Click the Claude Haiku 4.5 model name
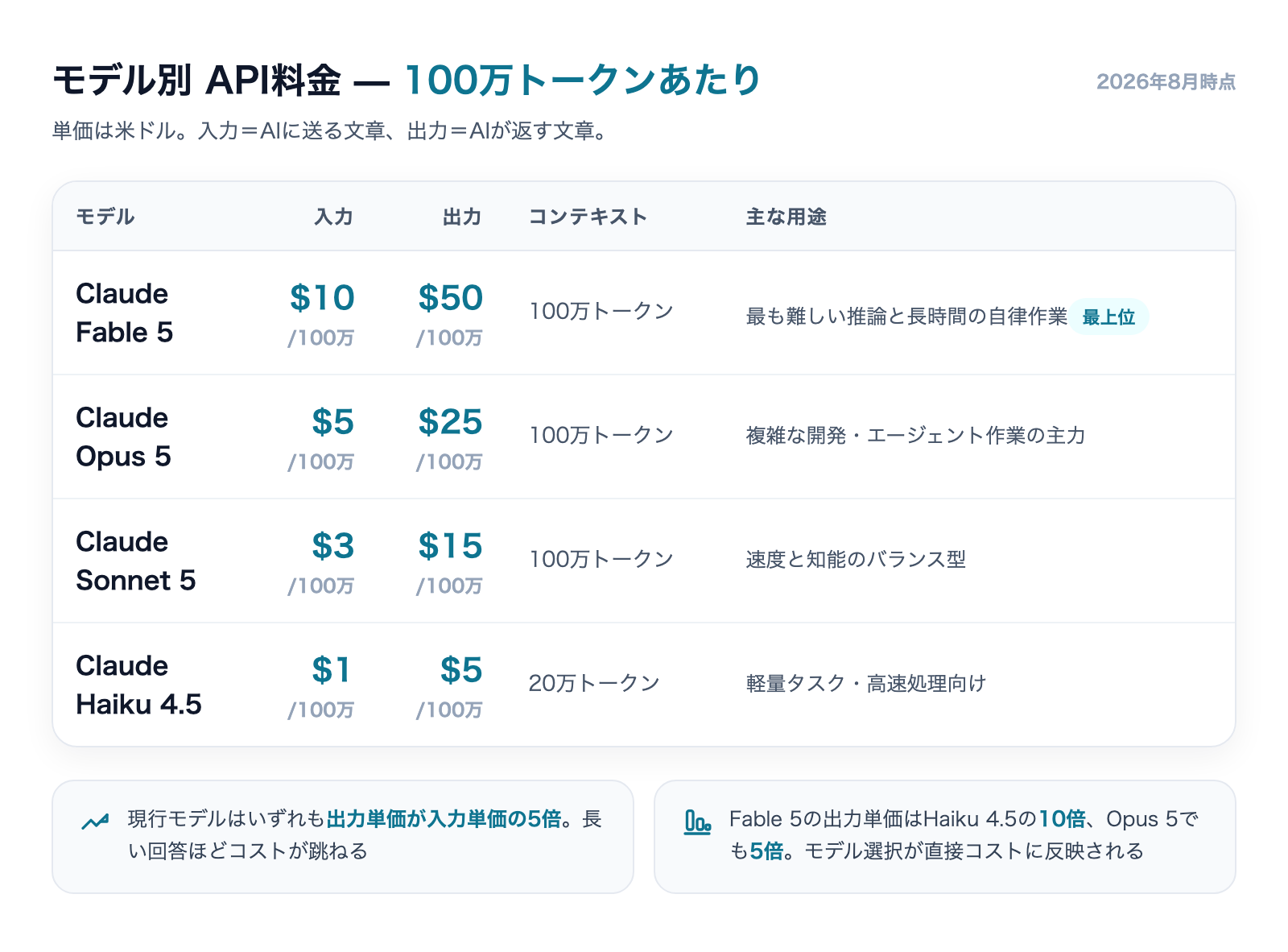This screenshot has width=1288, height=952. click(x=138, y=685)
